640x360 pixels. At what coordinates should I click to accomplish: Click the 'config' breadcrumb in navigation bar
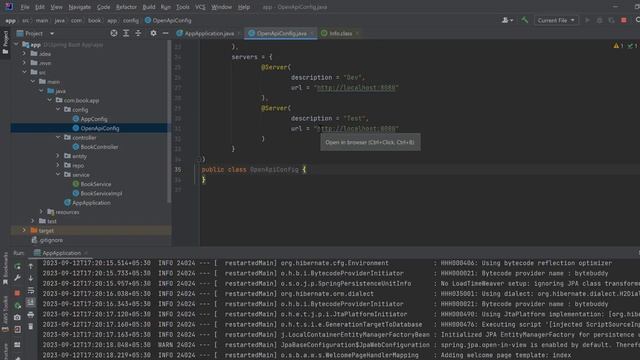(131, 20)
